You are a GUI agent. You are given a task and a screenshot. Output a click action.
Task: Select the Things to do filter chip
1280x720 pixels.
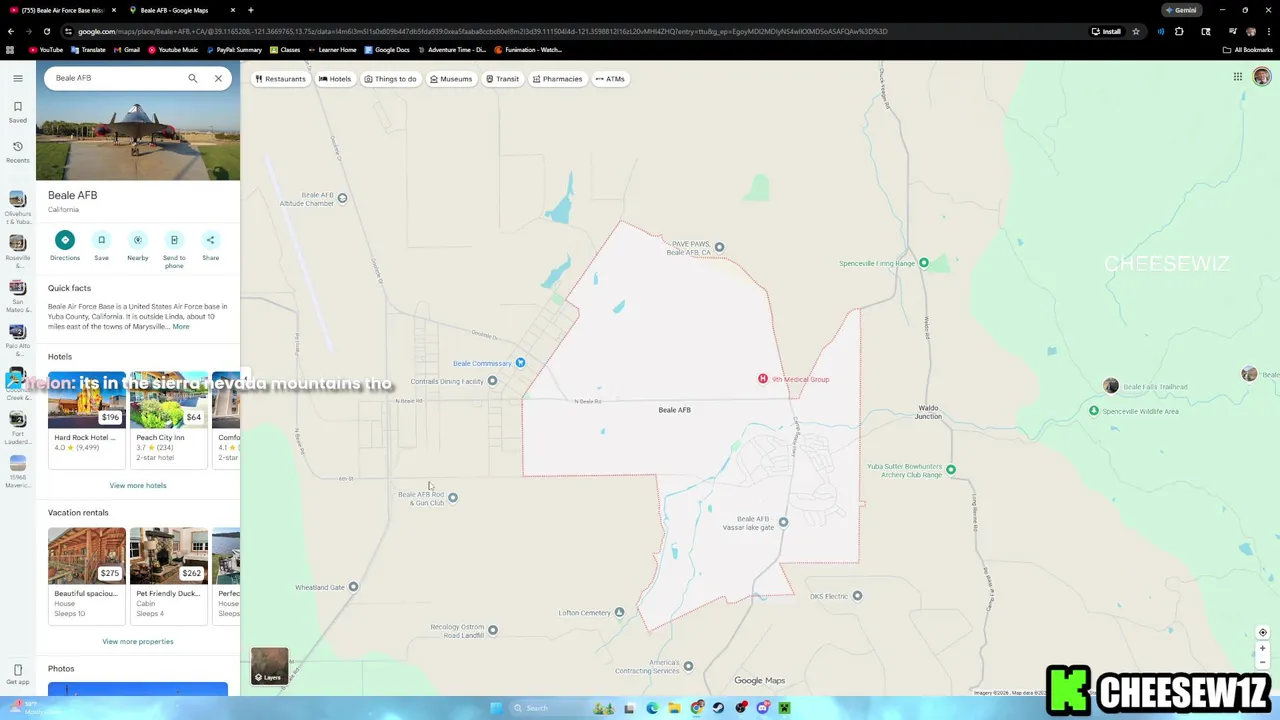(390, 79)
